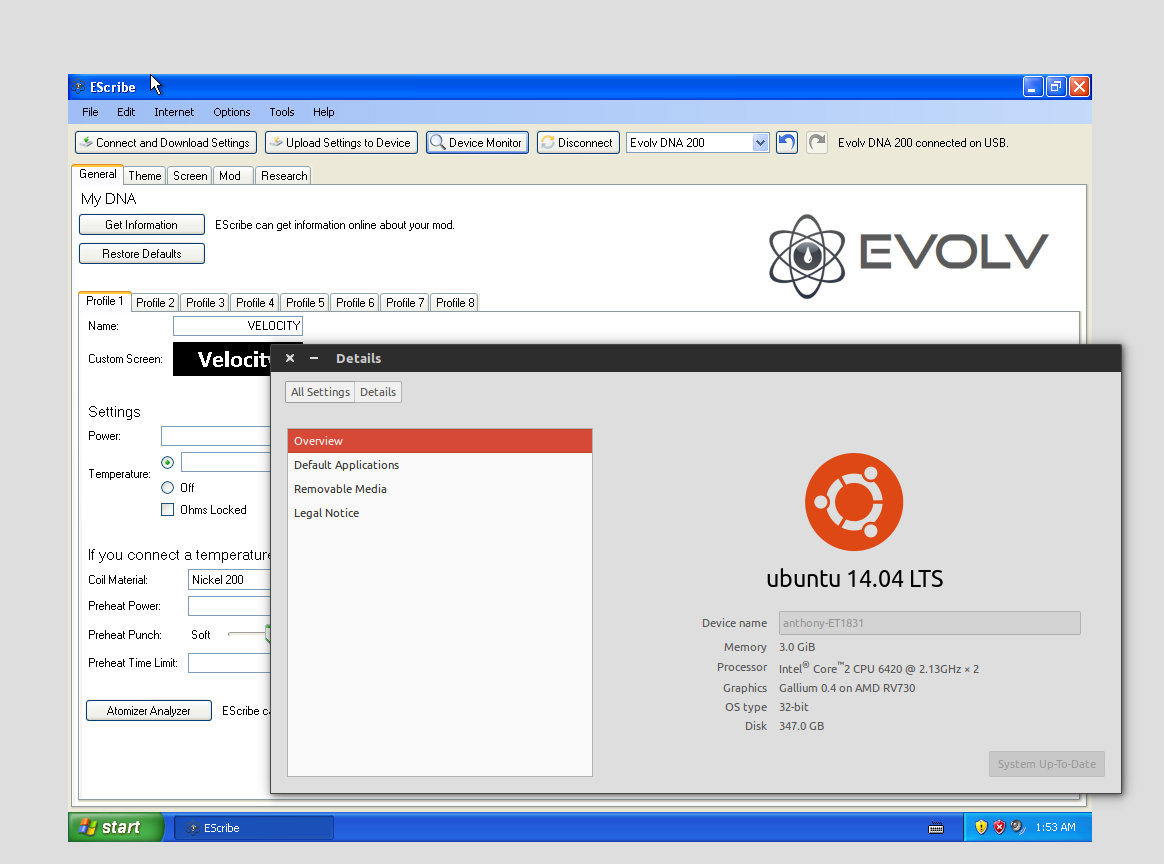Screen dimensions: 1164x864
Task: Open the Coil Material Nickel 200 dropdown
Action: pos(230,580)
